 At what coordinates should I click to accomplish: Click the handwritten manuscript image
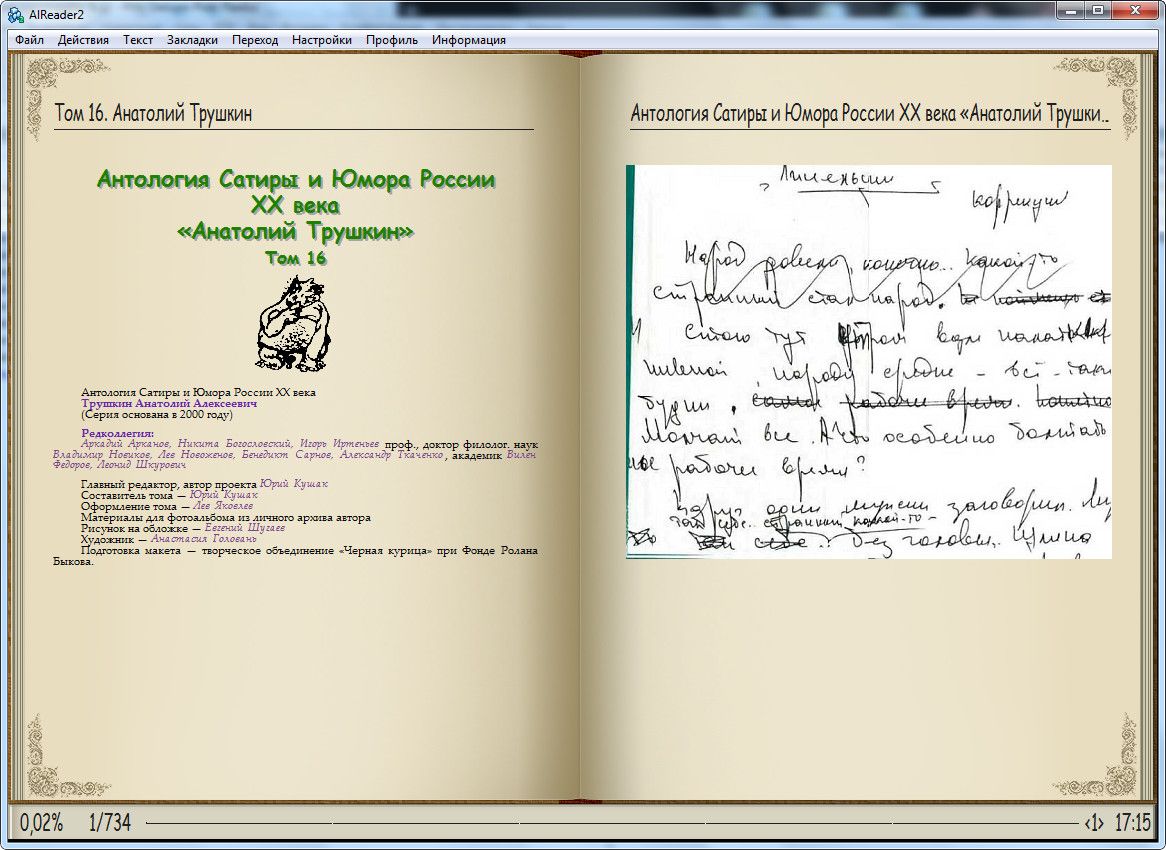tap(868, 361)
